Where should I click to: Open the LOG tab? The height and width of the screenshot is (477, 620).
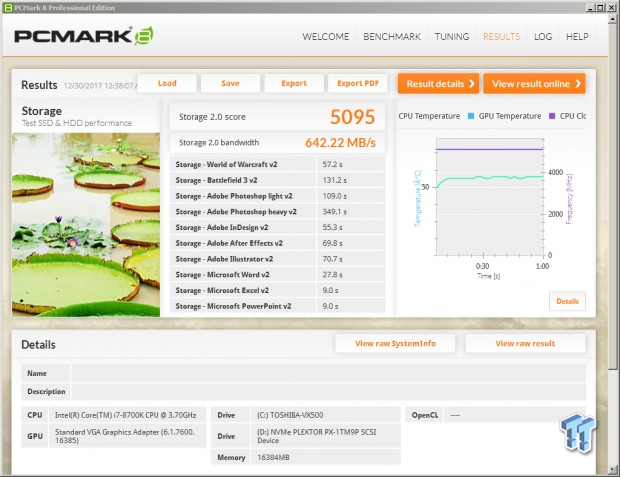coord(543,37)
